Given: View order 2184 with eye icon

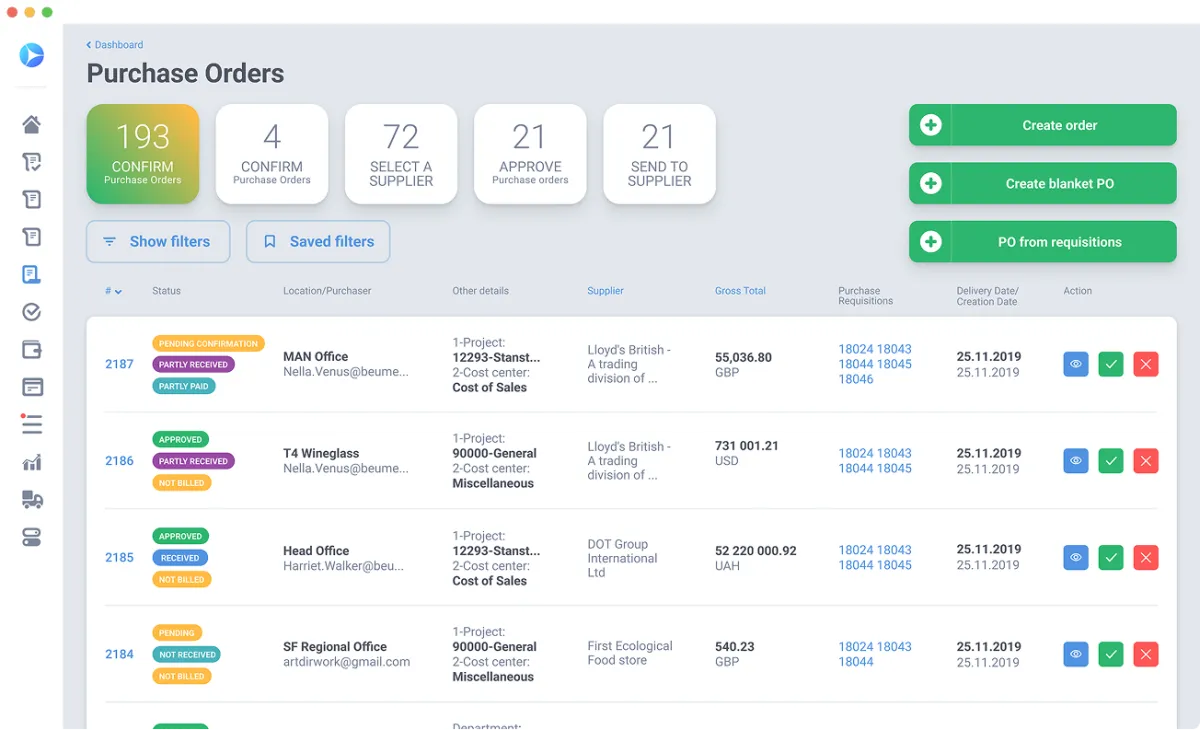Looking at the screenshot, I should tap(1076, 654).
